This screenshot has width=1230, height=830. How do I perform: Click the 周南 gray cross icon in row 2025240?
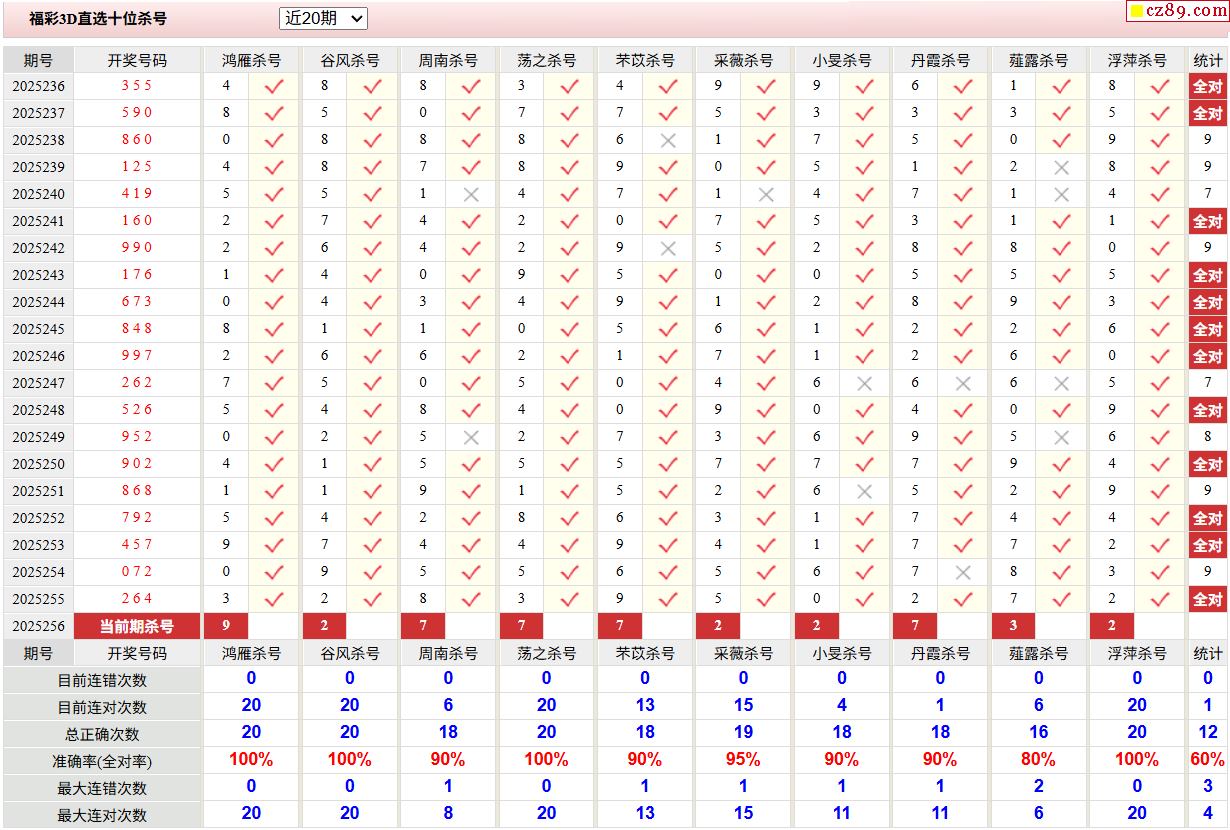click(471, 194)
